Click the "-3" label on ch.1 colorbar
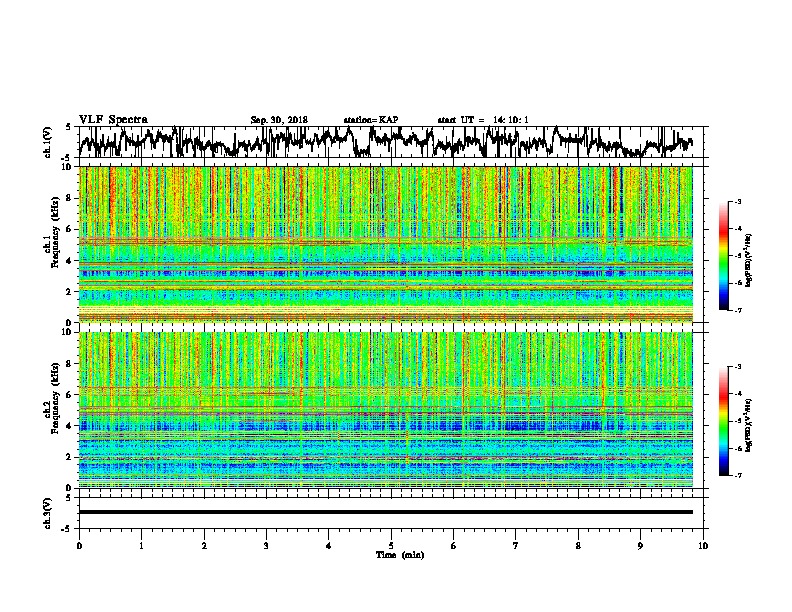Screen dimensions: 792x612 [x=737, y=202]
